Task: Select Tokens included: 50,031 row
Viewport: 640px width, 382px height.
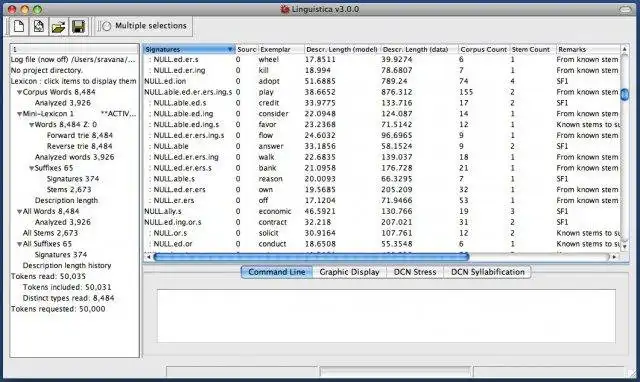Action: [x=67, y=287]
